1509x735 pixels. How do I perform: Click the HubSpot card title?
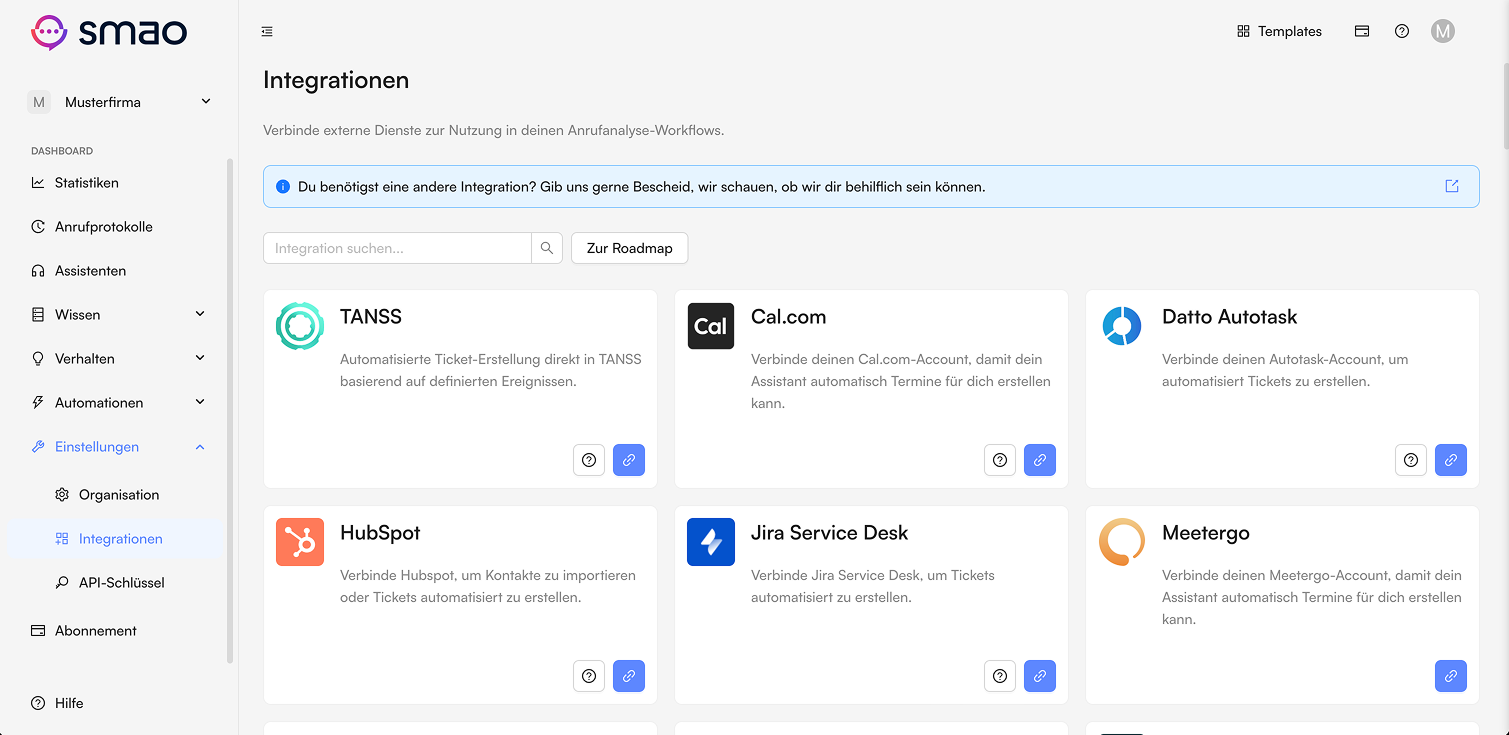[380, 533]
